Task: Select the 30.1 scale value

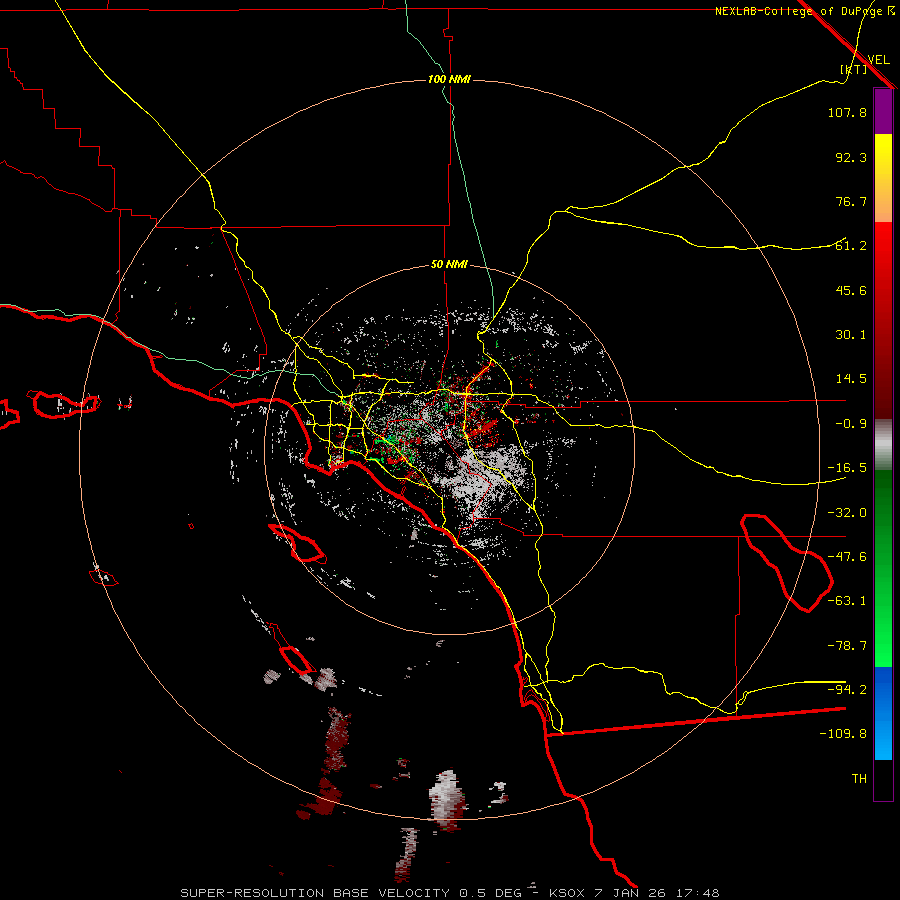Action: click(x=851, y=335)
